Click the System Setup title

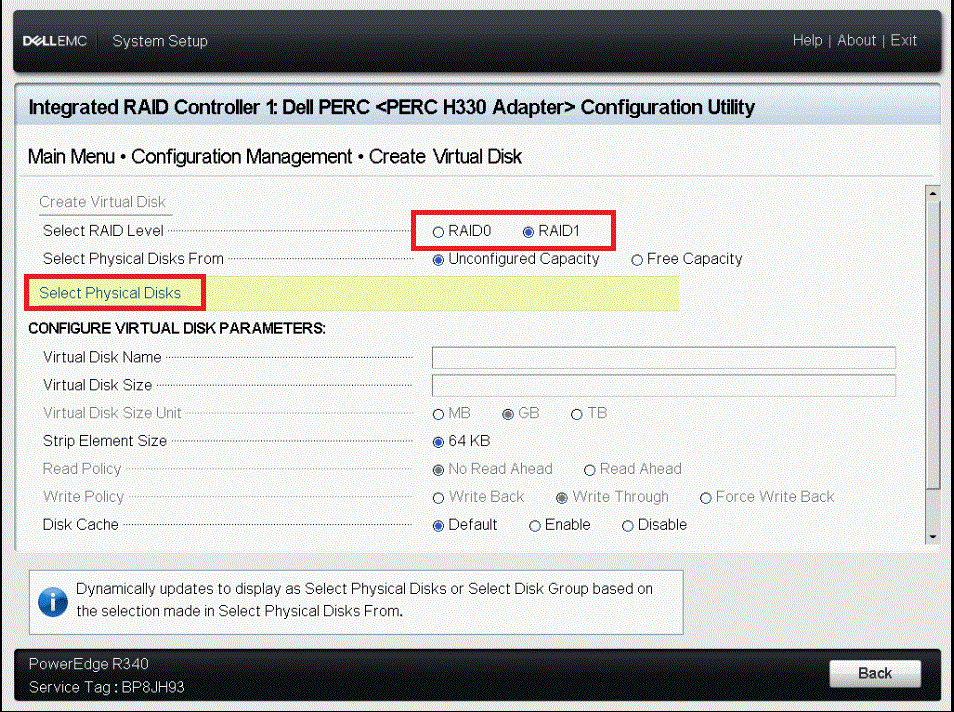(x=160, y=41)
